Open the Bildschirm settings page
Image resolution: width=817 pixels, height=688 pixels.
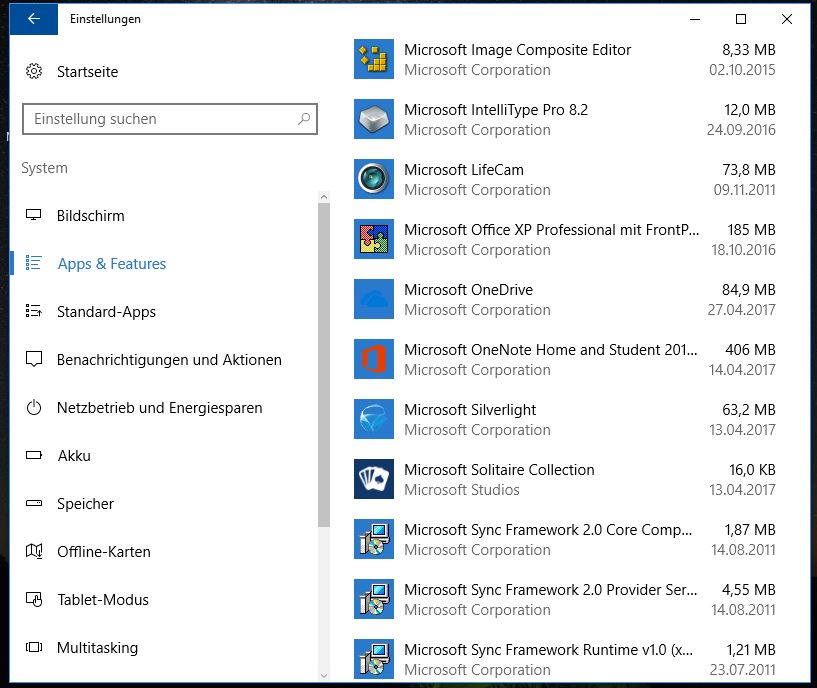[x=90, y=216]
